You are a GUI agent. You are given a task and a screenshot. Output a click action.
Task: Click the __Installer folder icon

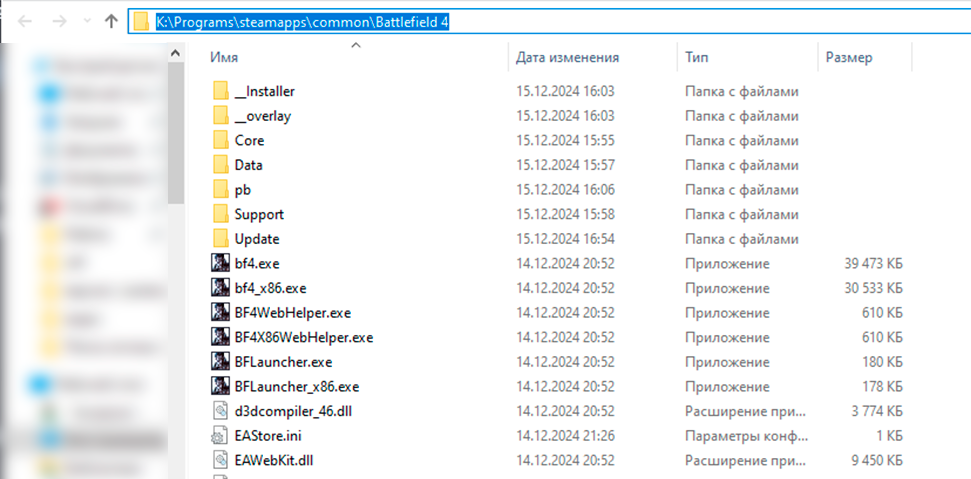pyautogui.click(x=220, y=91)
